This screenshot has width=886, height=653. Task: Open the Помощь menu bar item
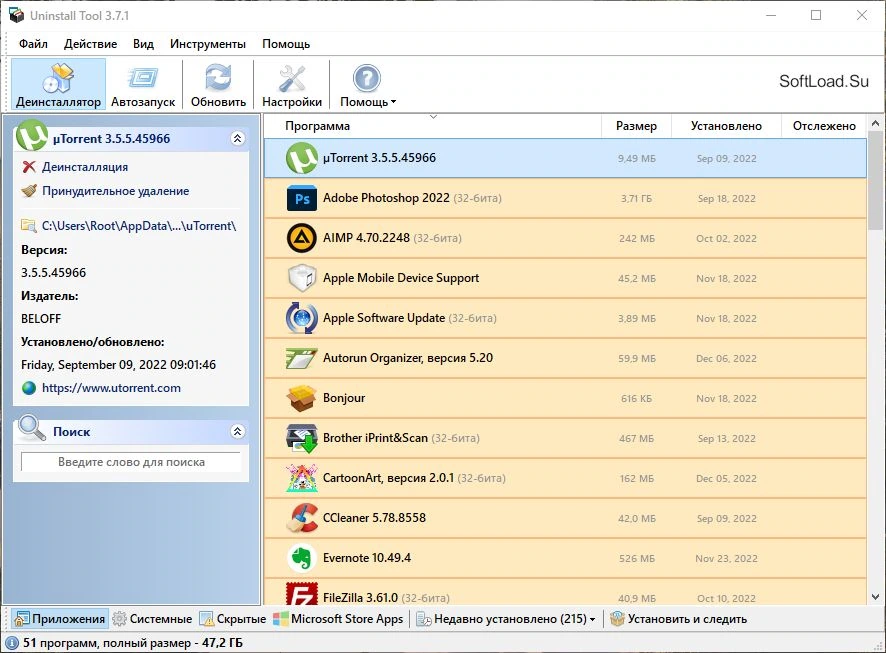[x=286, y=44]
